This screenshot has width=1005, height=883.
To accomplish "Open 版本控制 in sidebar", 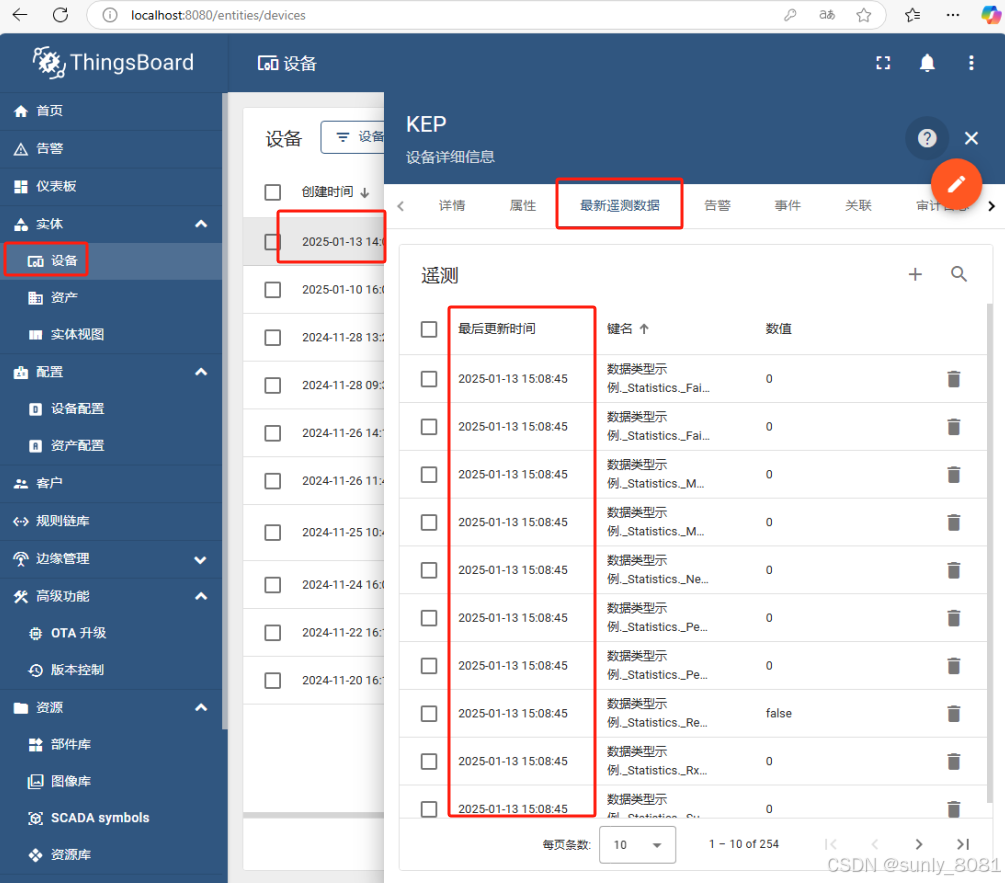I will pyautogui.click(x=112, y=670).
